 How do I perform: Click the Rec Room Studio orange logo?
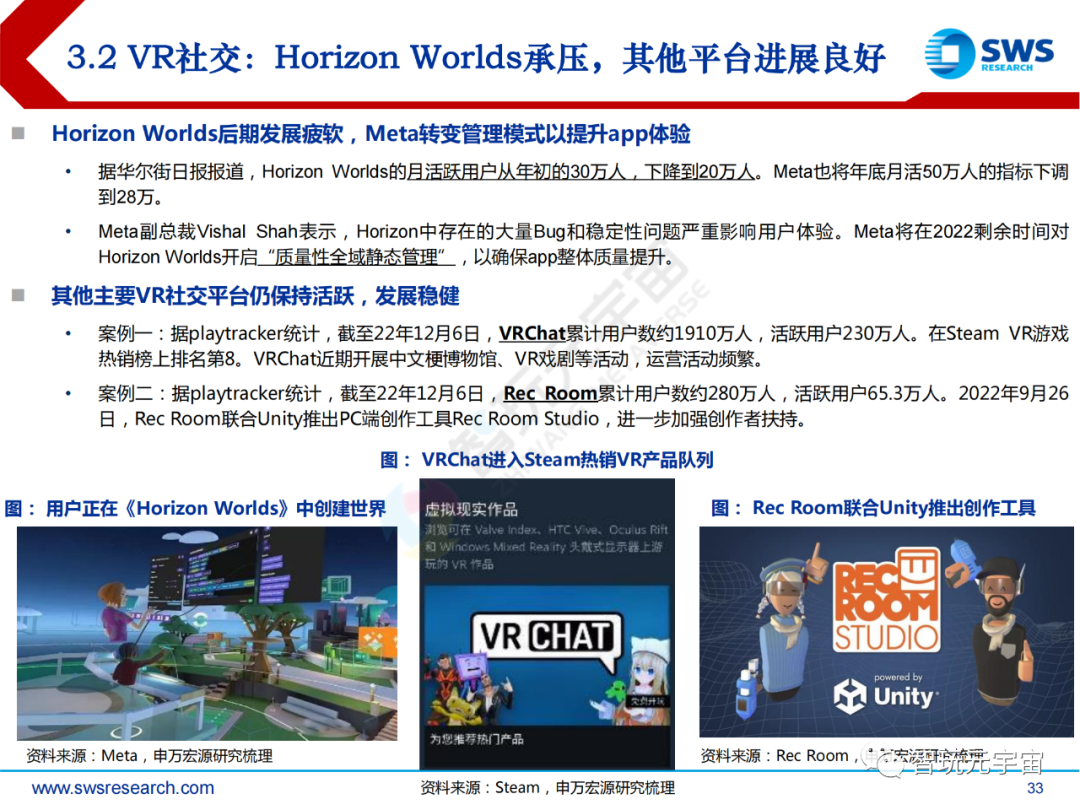tap(886, 600)
